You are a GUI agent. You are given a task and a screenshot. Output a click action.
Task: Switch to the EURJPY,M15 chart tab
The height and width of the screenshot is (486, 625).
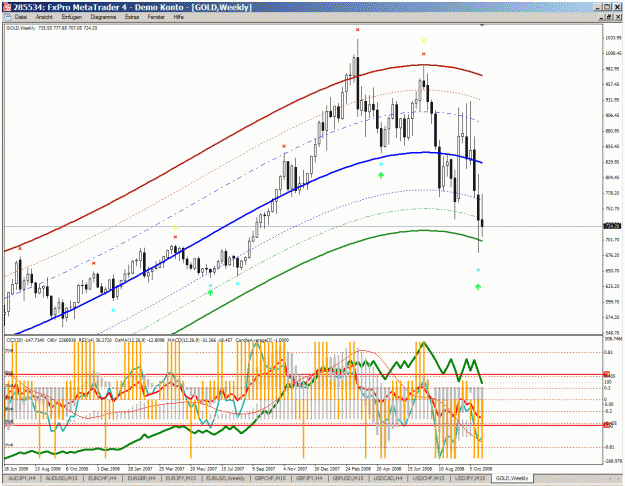coord(181,478)
